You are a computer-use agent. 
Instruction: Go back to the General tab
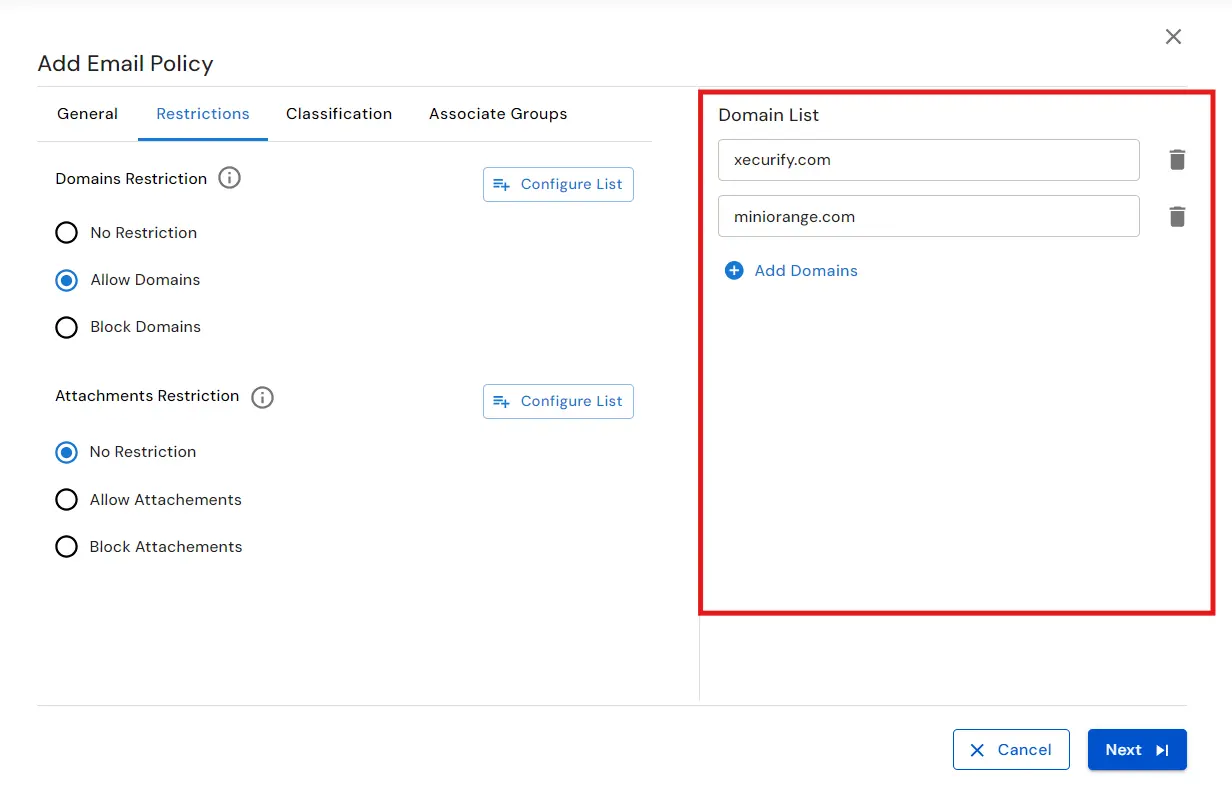(x=87, y=113)
